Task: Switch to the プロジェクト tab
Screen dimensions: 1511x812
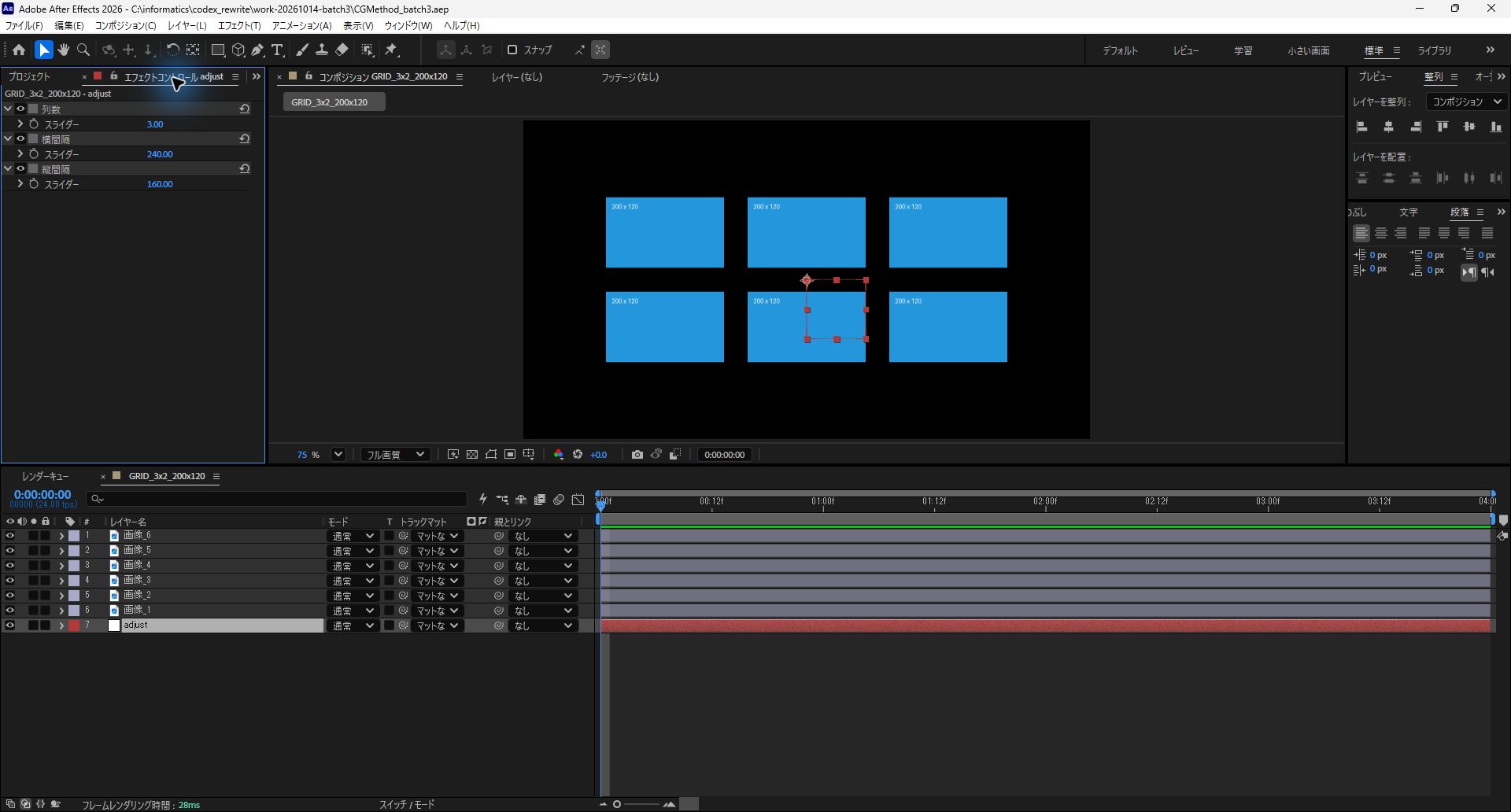Action: click(29, 77)
